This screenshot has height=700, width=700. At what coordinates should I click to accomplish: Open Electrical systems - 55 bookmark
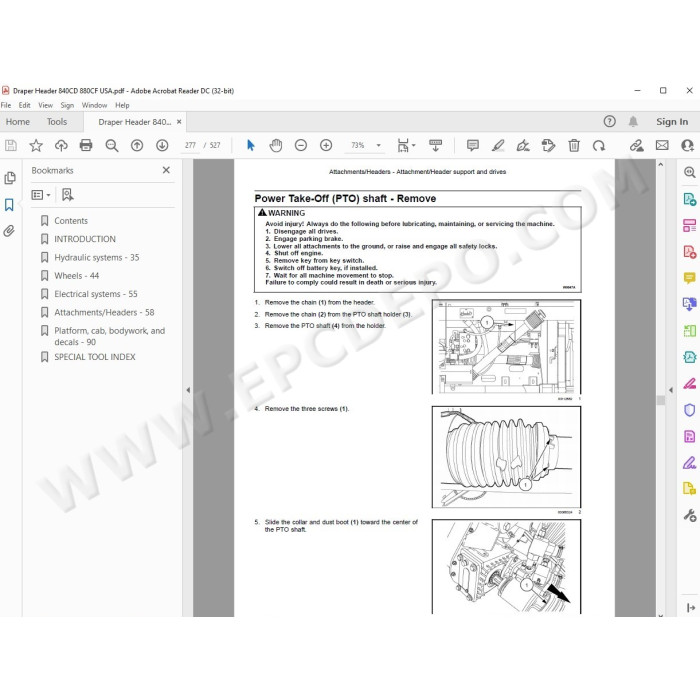(96, 294)
